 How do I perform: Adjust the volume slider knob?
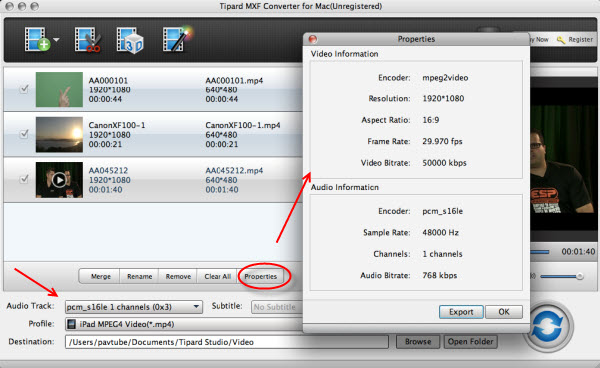coord(579,276)
